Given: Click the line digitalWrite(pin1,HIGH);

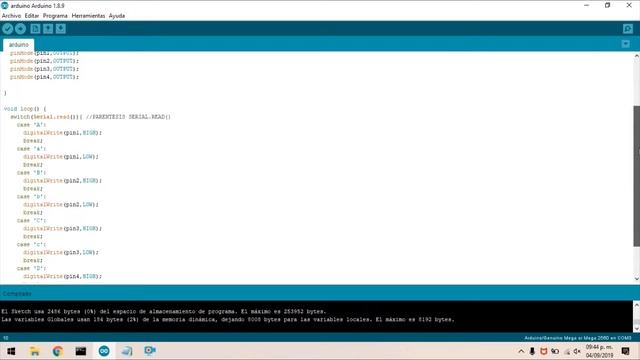Looking at the screenshot, I should click(62, 133).
